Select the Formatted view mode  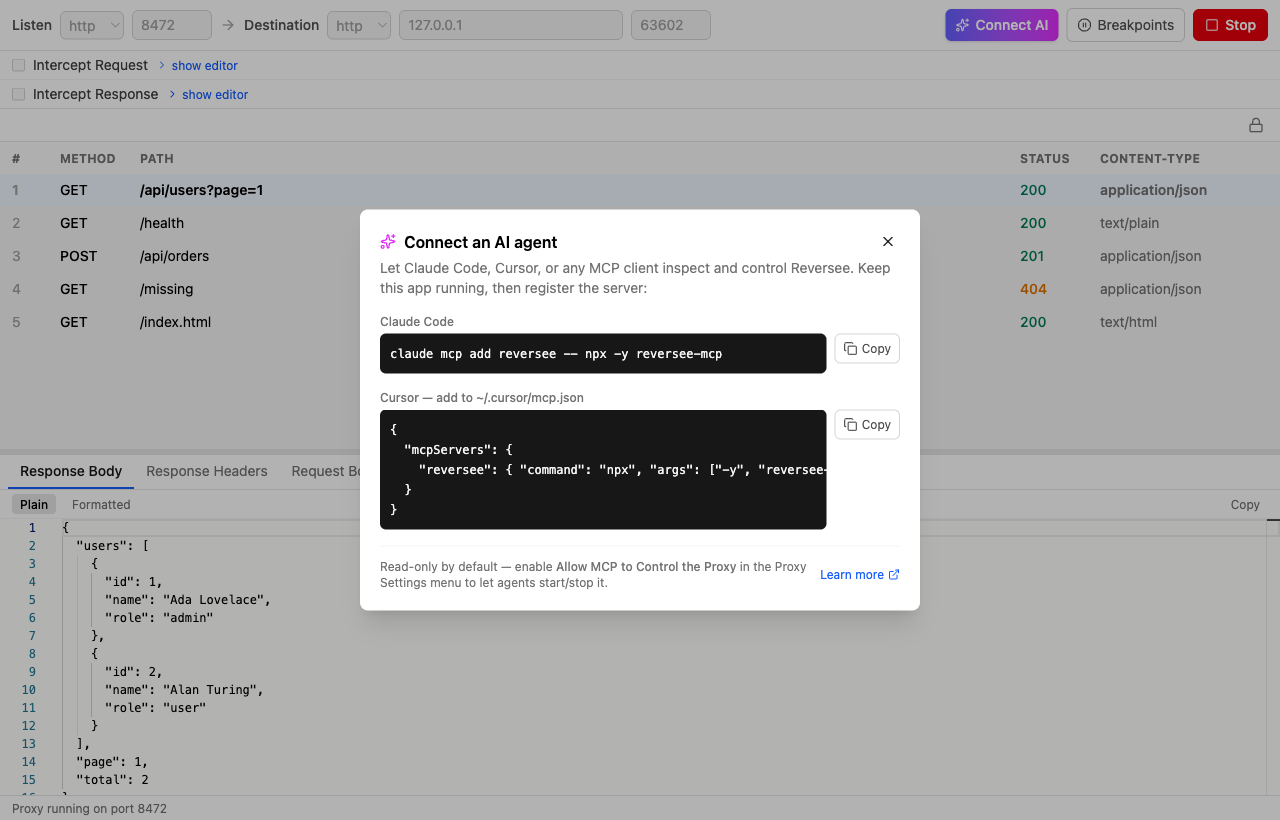[x=101, y=505]
